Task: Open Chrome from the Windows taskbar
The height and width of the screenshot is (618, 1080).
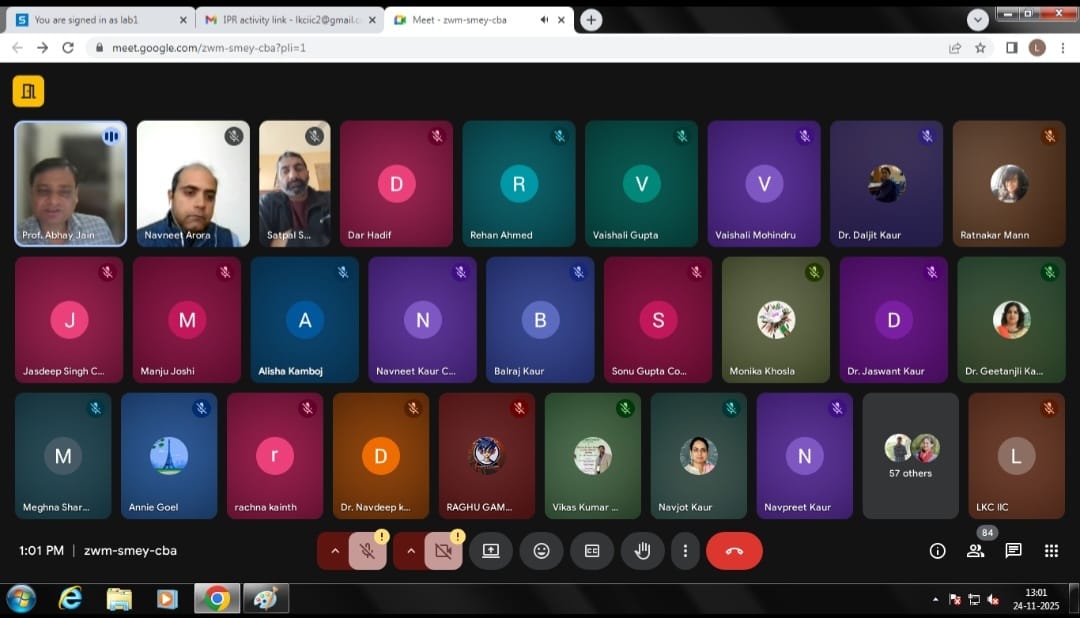Action: 216,599
